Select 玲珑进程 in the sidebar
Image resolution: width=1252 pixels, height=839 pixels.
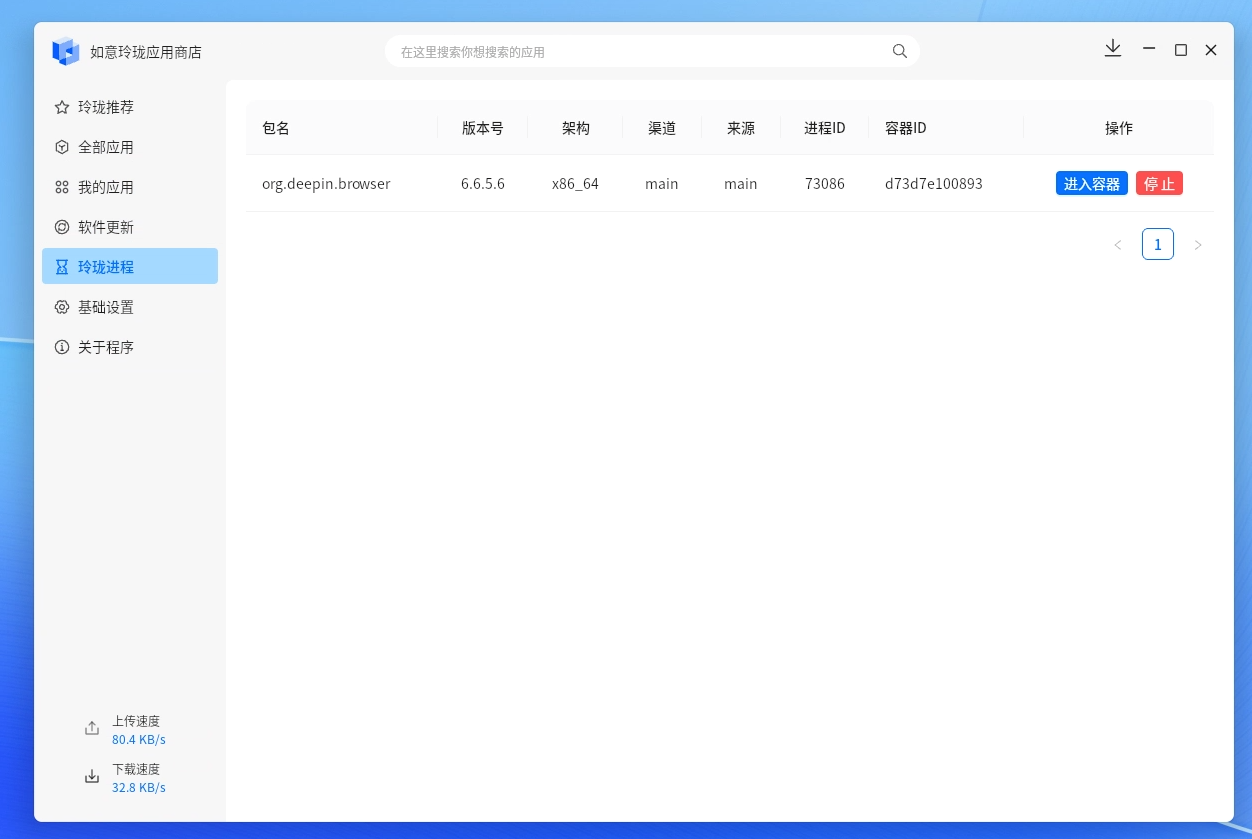point(130,267)
